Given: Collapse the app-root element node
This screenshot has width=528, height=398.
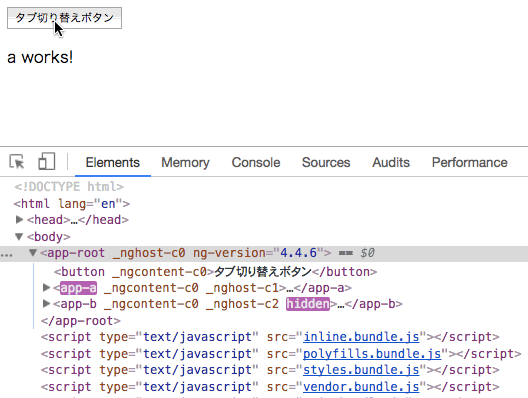Looking at the screenshot, I should 32,253.
